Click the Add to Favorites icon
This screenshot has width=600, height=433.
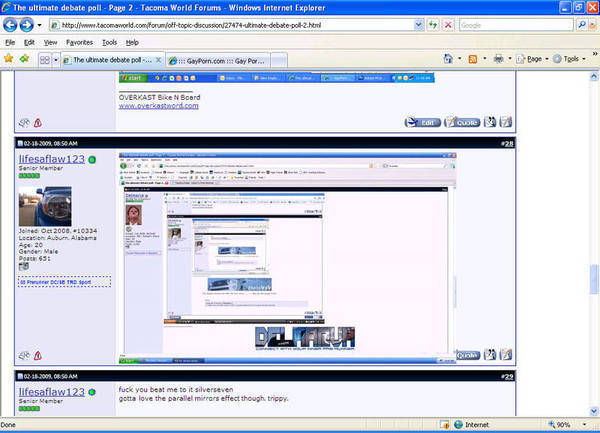pyautogui.click(x=24, y=59)
